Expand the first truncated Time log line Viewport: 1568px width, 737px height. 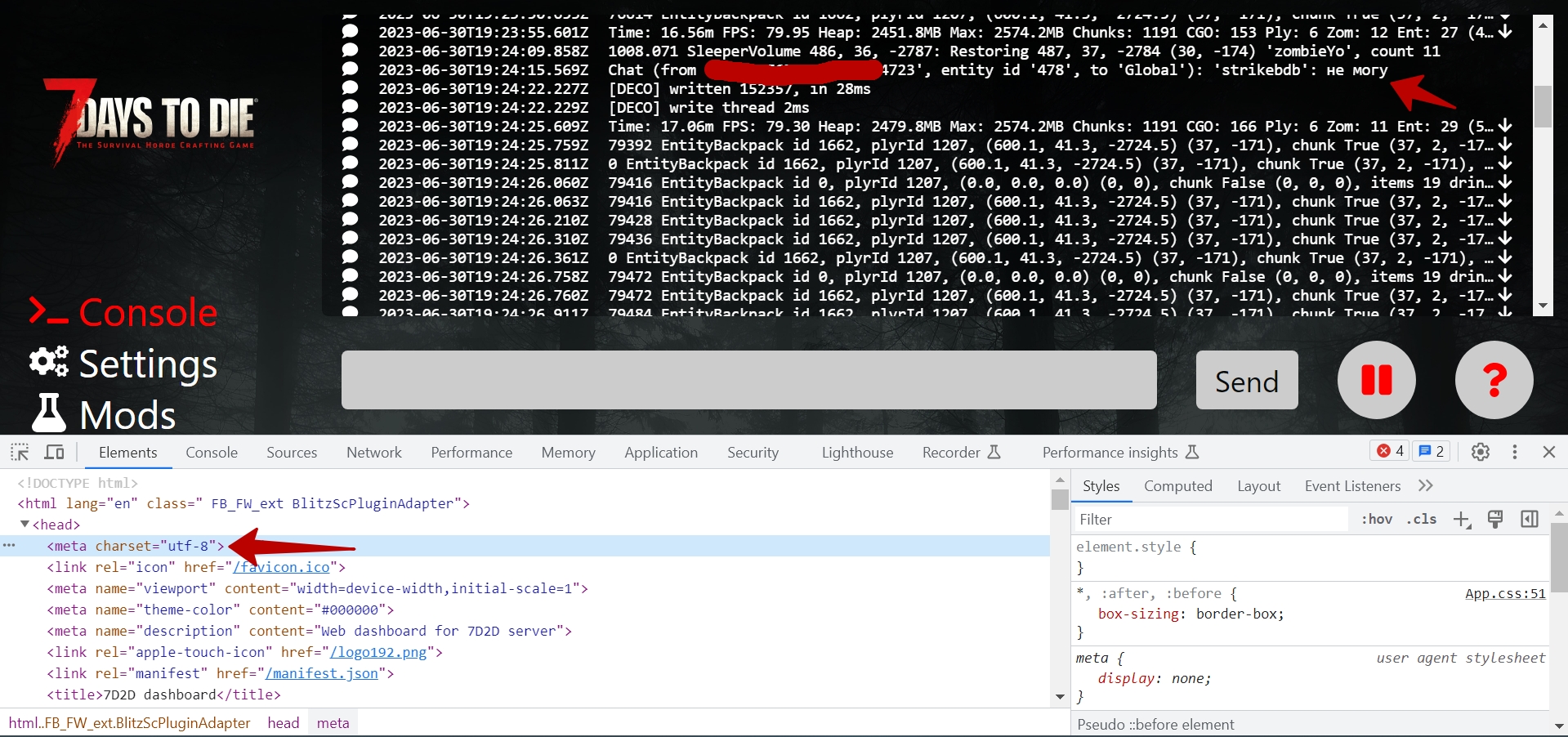(1505, 33)
